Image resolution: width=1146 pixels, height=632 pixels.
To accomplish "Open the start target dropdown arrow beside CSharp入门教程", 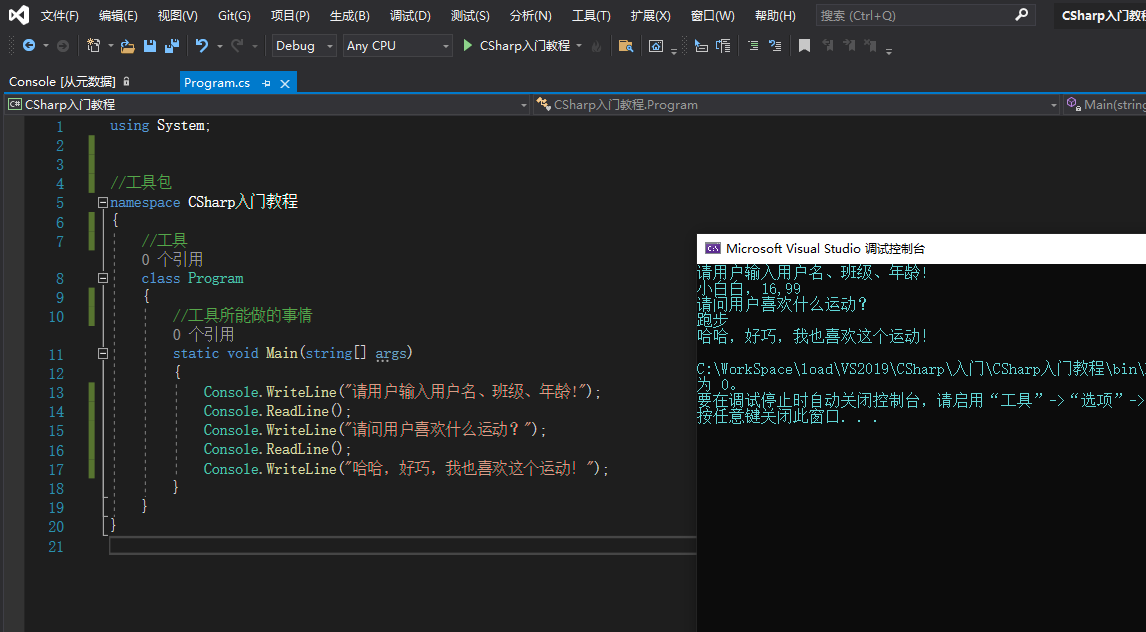I will (579, 45).
